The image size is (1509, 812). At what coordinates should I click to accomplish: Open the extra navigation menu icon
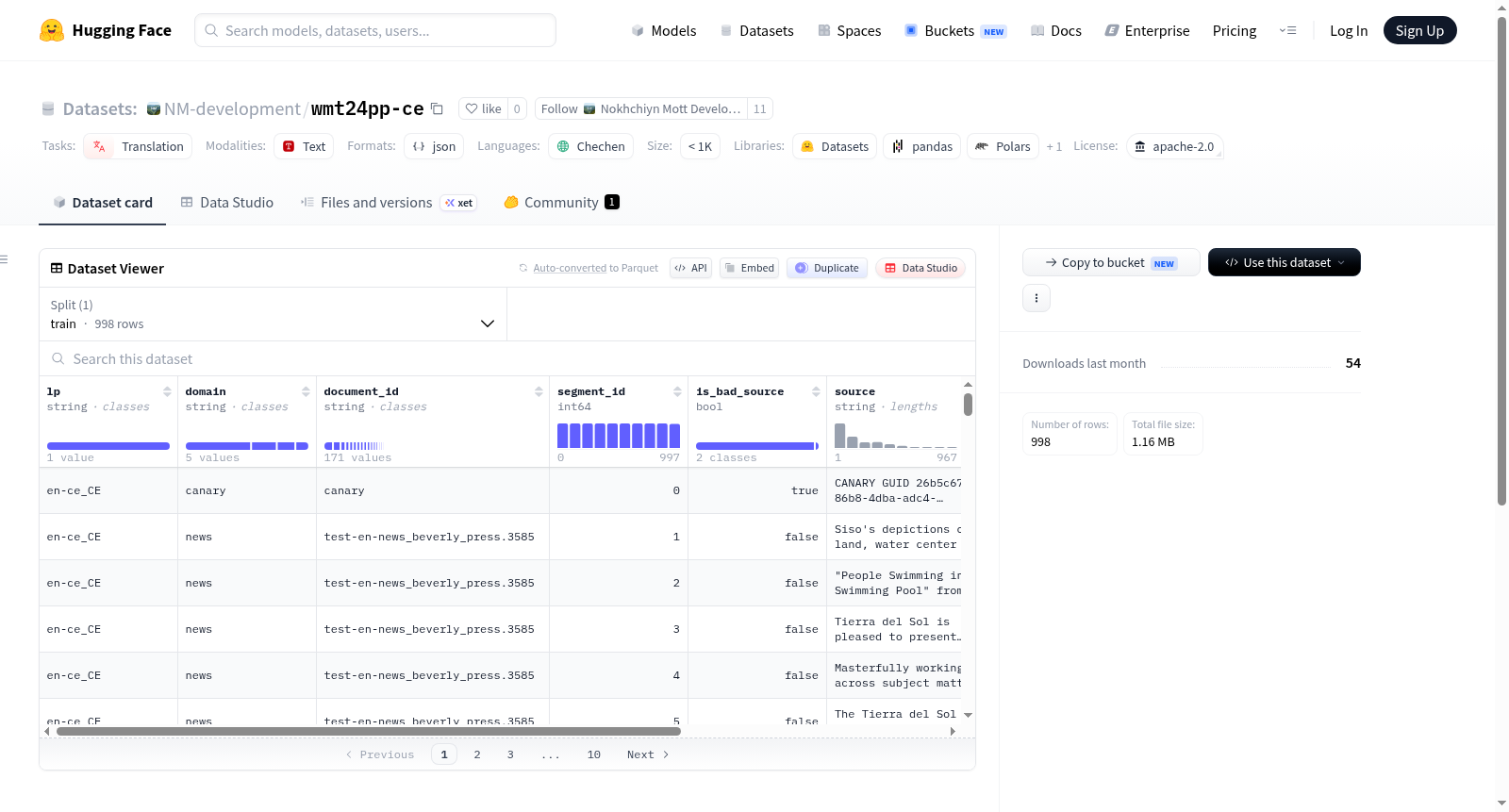point(1287,30)
